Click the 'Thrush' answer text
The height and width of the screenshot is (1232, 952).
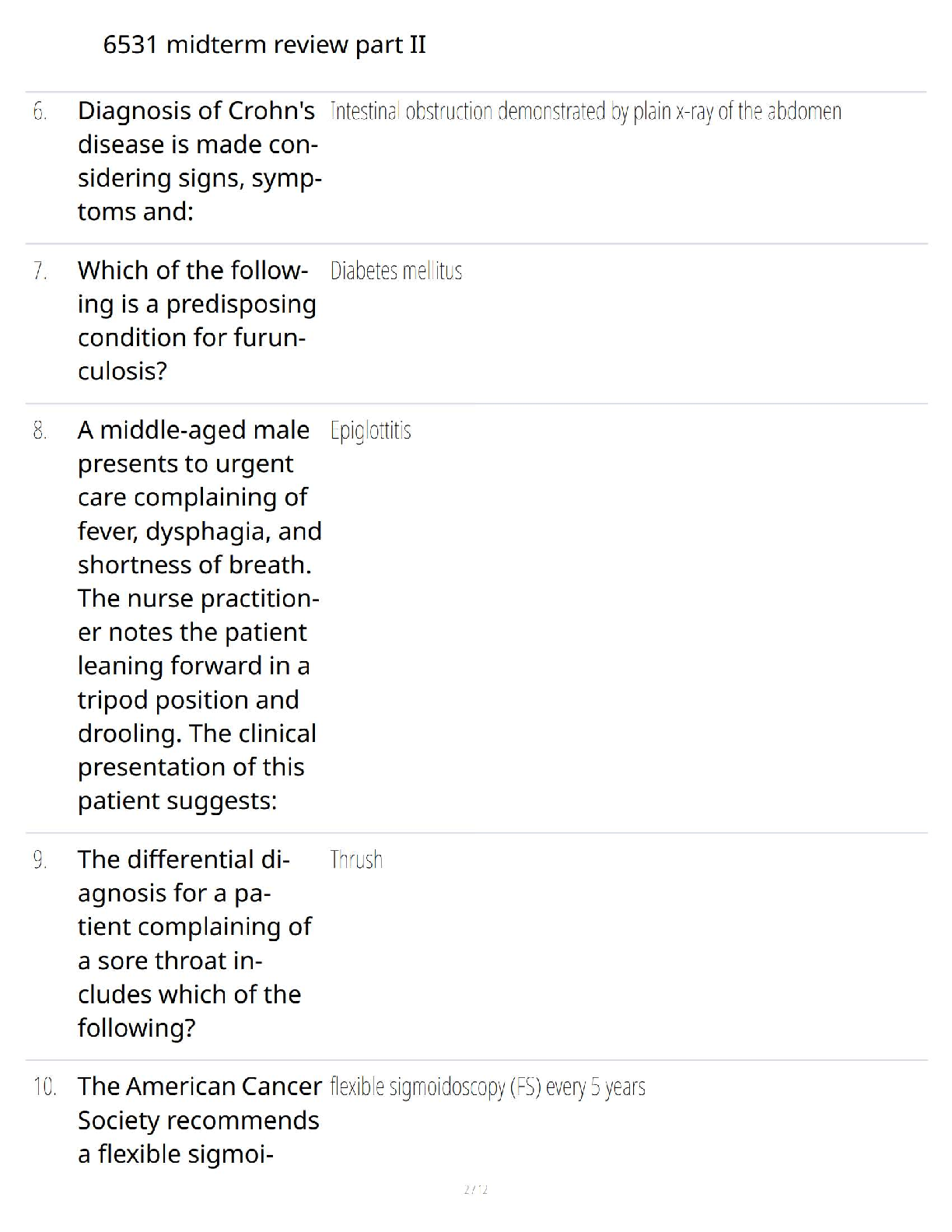point(356,860)
